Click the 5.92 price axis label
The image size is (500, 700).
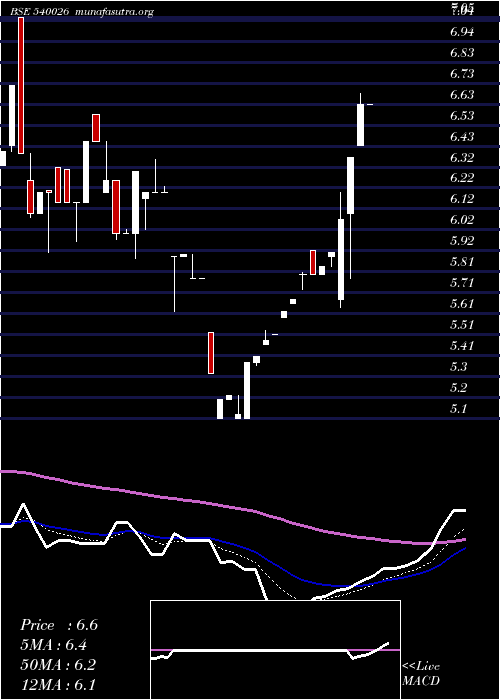462,241
